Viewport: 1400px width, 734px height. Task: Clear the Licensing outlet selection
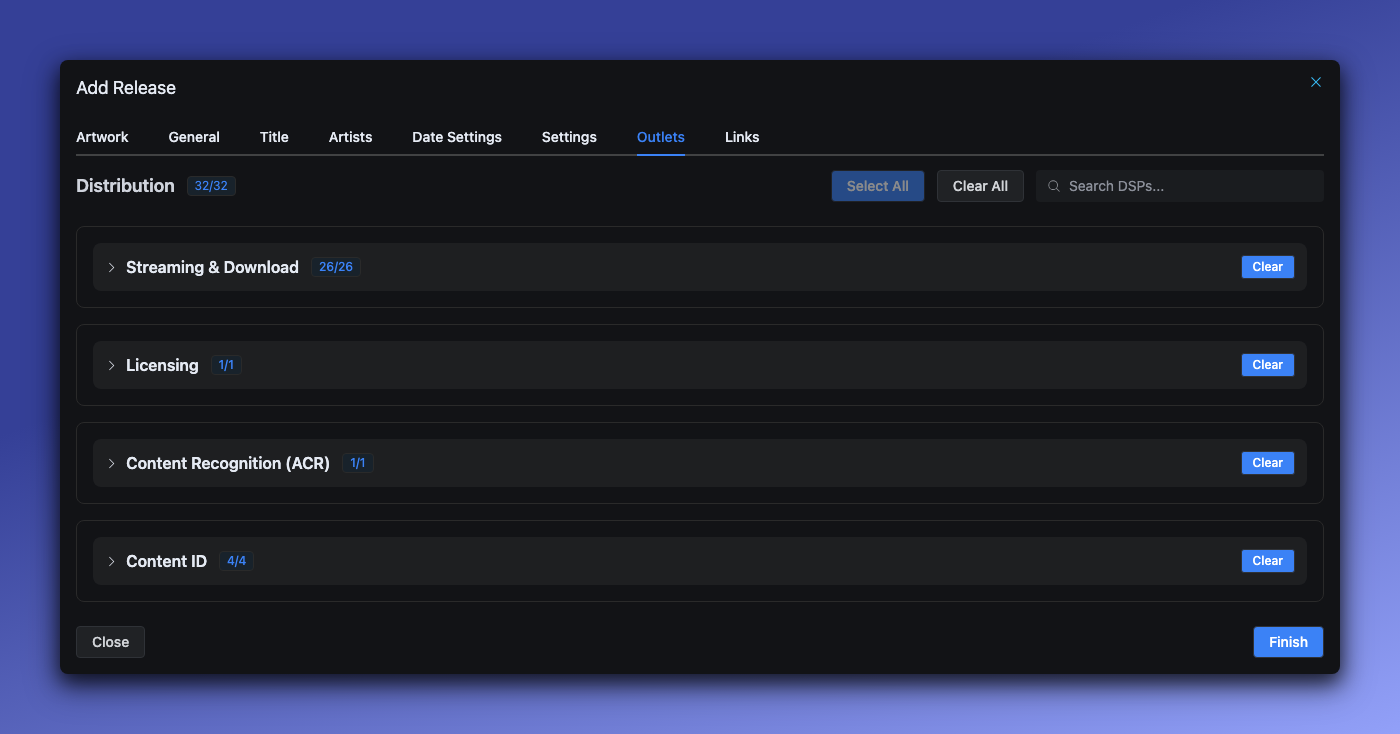tap(1267, 365)
